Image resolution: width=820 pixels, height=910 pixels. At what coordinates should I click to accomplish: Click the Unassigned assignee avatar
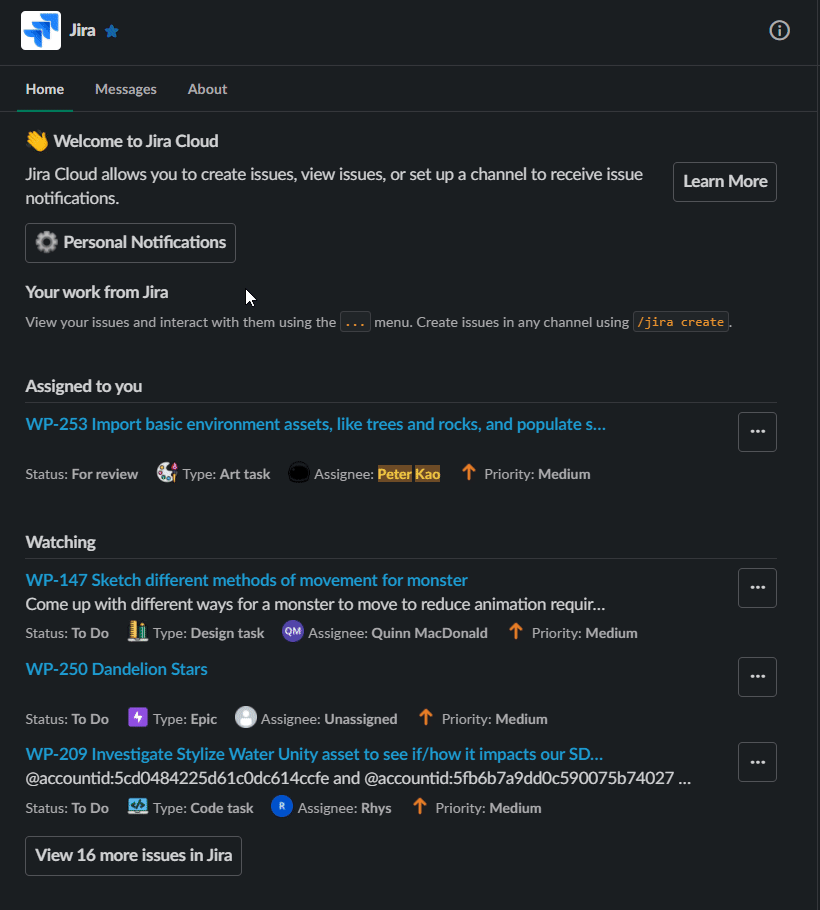[245, 718]
